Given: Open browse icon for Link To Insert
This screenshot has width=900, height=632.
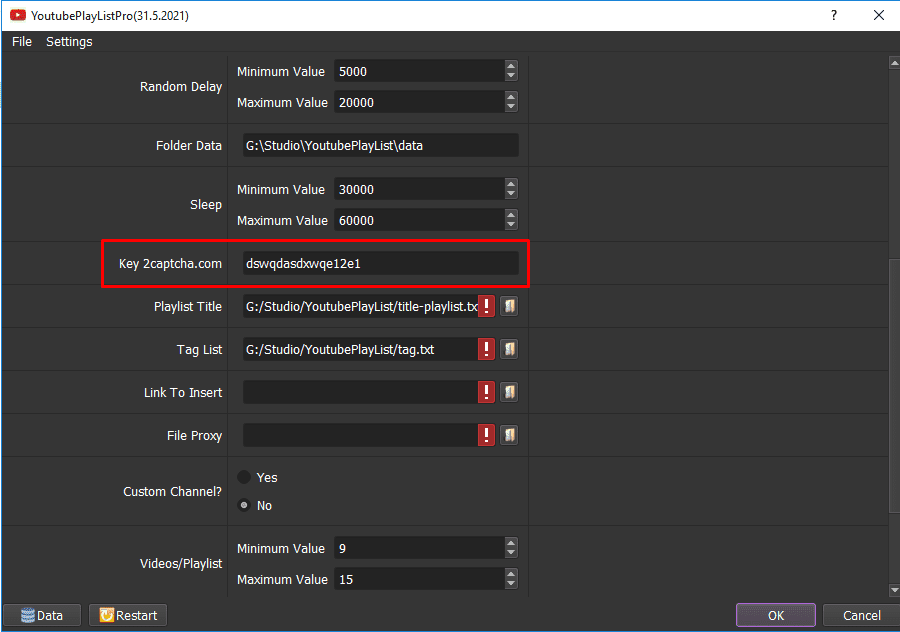Looking at the screenshot, I should pos(509,392).
